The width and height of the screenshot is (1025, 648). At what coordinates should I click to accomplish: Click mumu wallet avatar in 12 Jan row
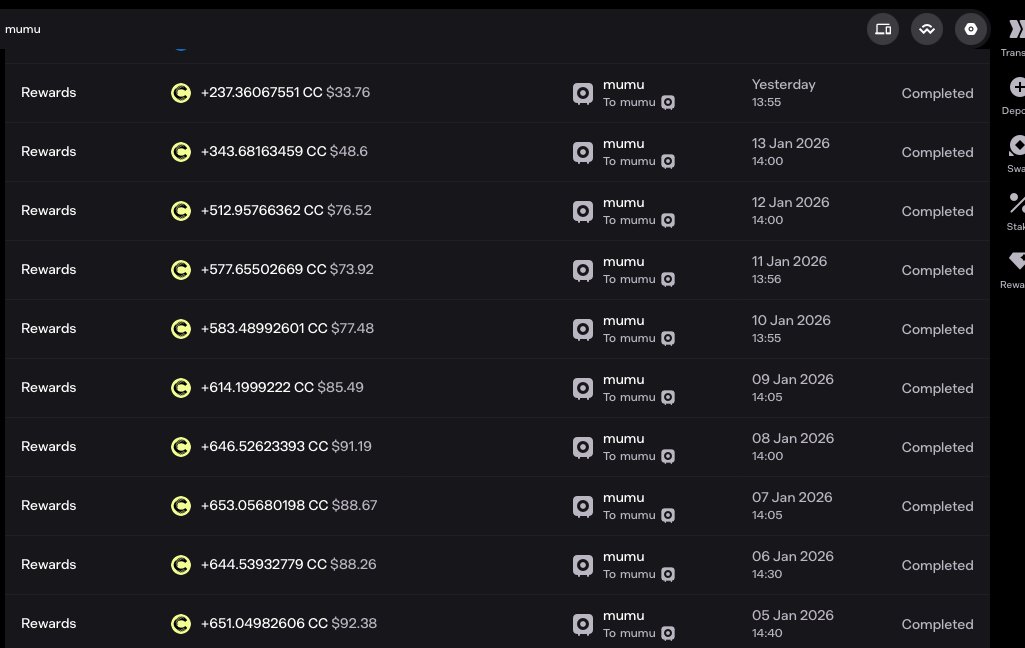click(x=583, y=211)
